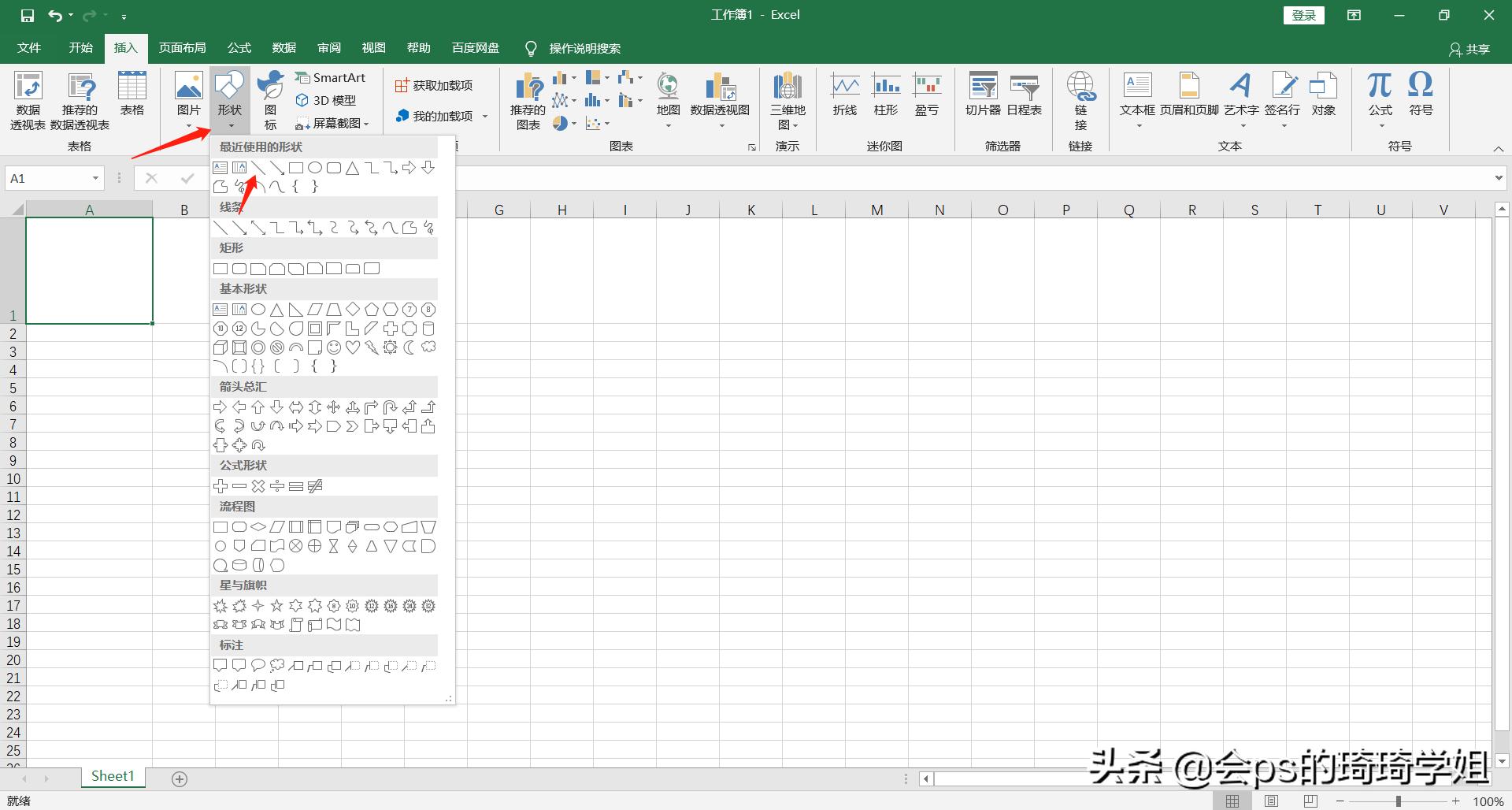Screen dimensions: 1512x810
Task: Click the 登录 login button
Action: (x=1303, y=14)
